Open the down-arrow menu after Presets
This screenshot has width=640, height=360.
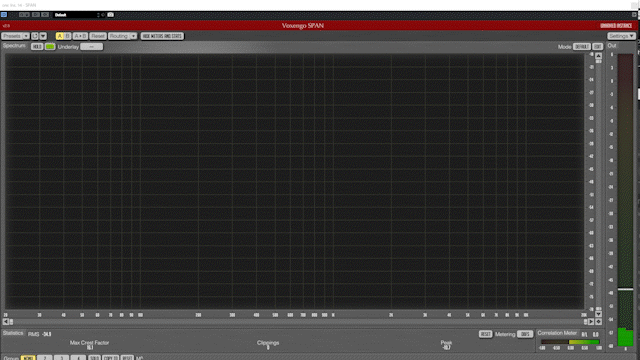point(43,36)
